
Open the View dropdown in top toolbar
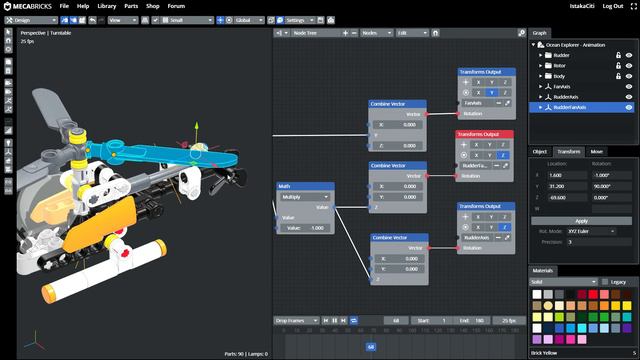tap(123, 20)
